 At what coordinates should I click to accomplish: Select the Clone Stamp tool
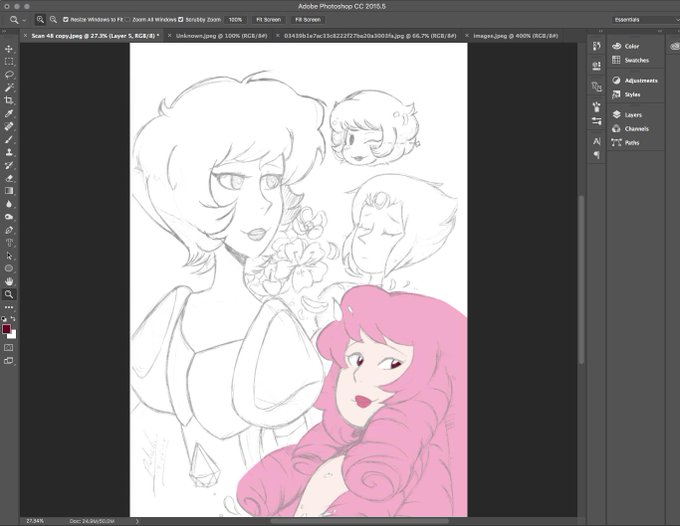[9, 152]
